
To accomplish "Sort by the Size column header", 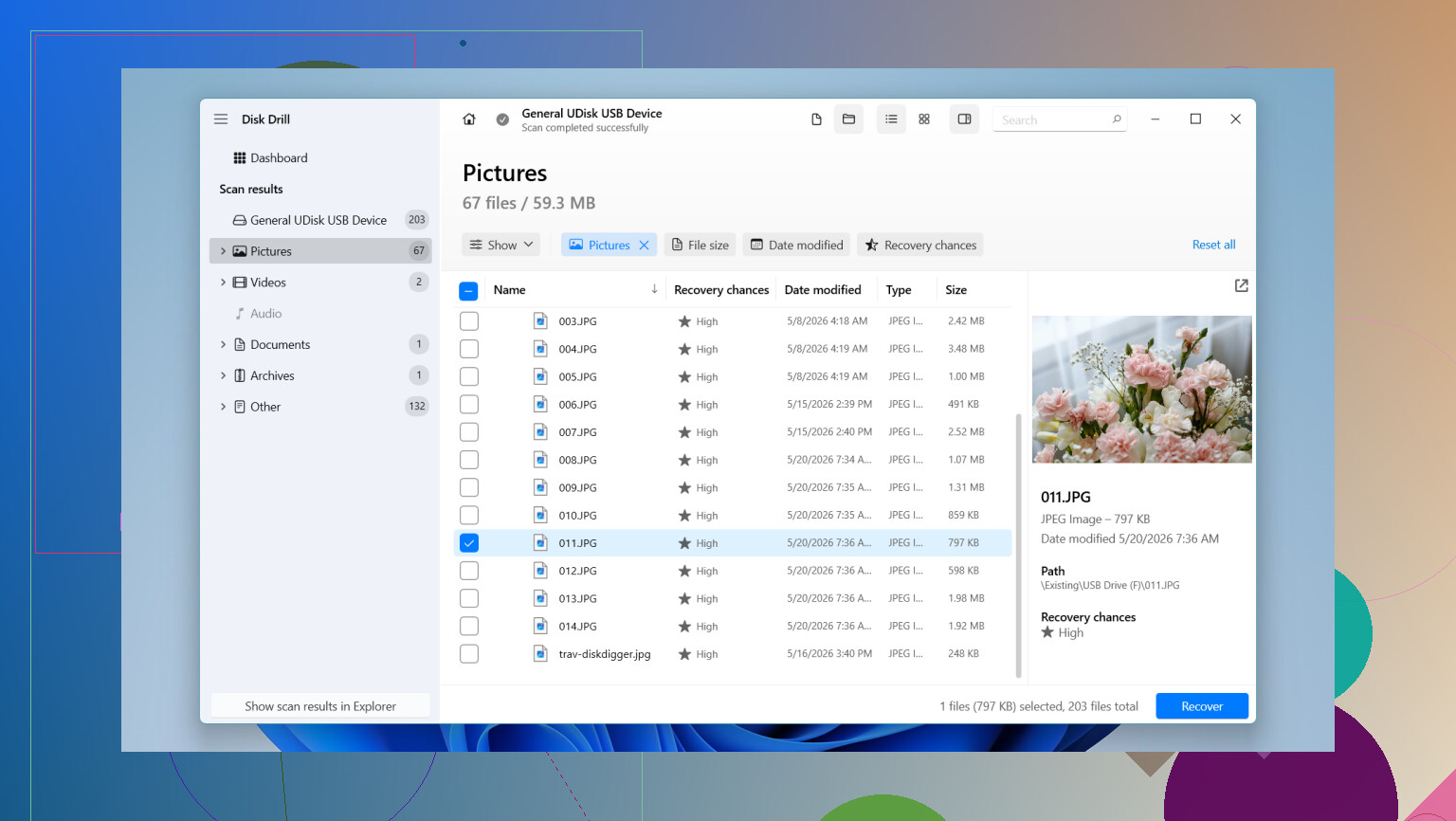I will tap(956, 290).
